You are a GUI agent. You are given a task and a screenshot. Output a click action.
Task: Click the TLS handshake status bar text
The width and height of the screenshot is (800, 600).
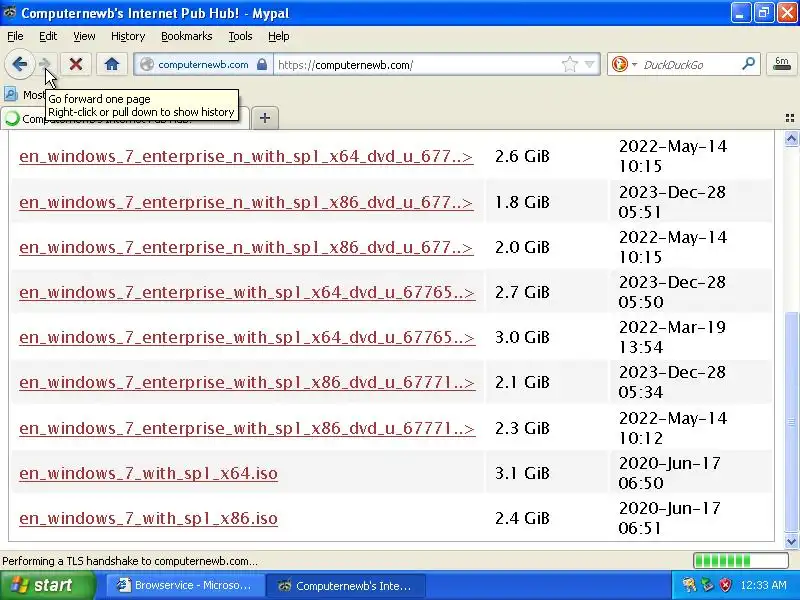point(130,561)
